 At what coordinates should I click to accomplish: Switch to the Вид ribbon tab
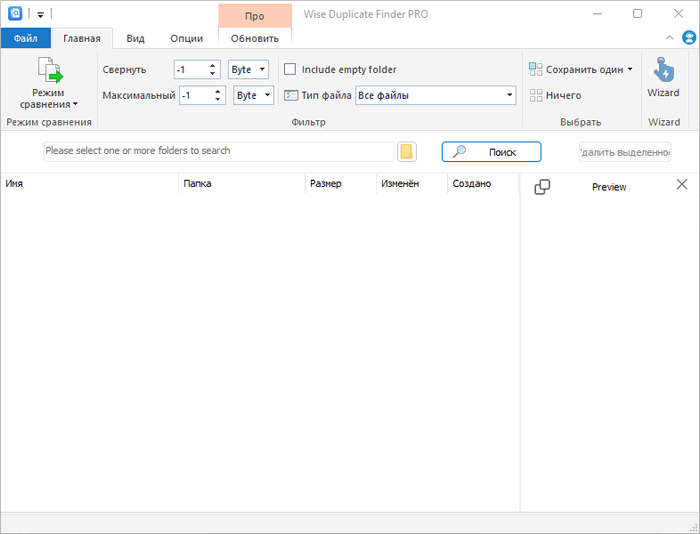tap(135, 38)
